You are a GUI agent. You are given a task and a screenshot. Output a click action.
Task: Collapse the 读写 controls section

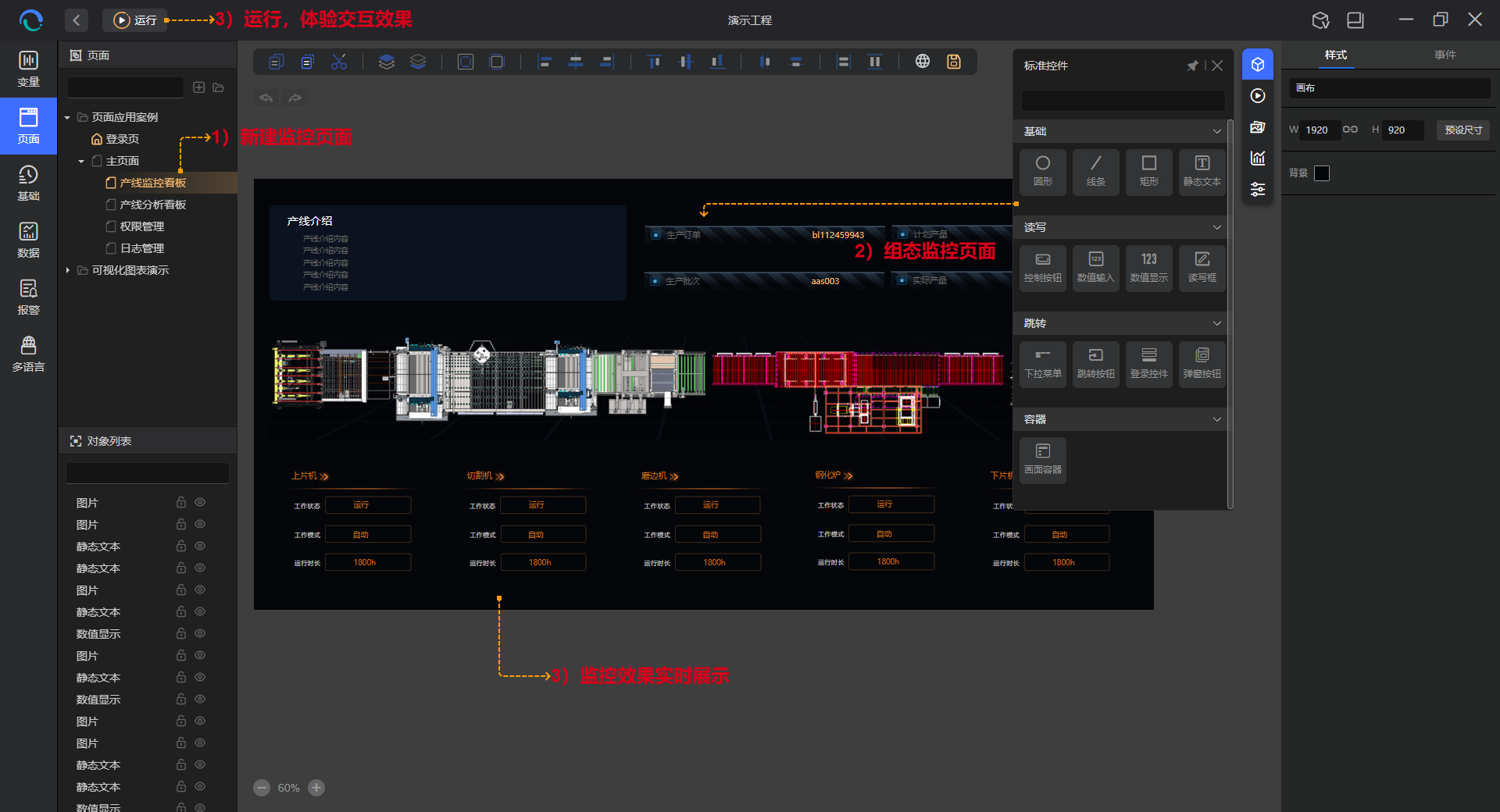(1216, 227)
